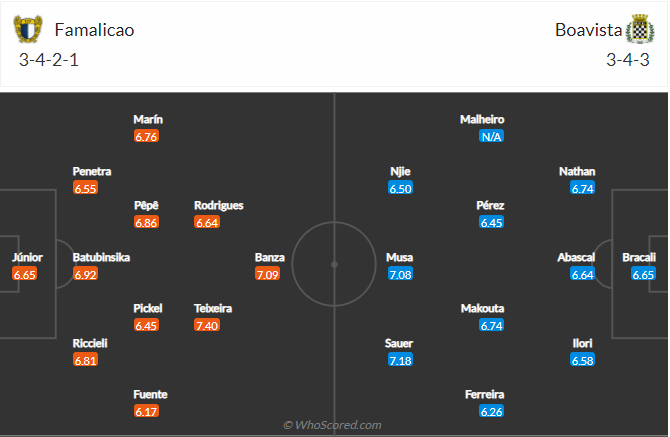Image resolution: width=670 pixels, height=437 pixels.
Task: Click the Famalicao team name
Action: coord(94,30)
